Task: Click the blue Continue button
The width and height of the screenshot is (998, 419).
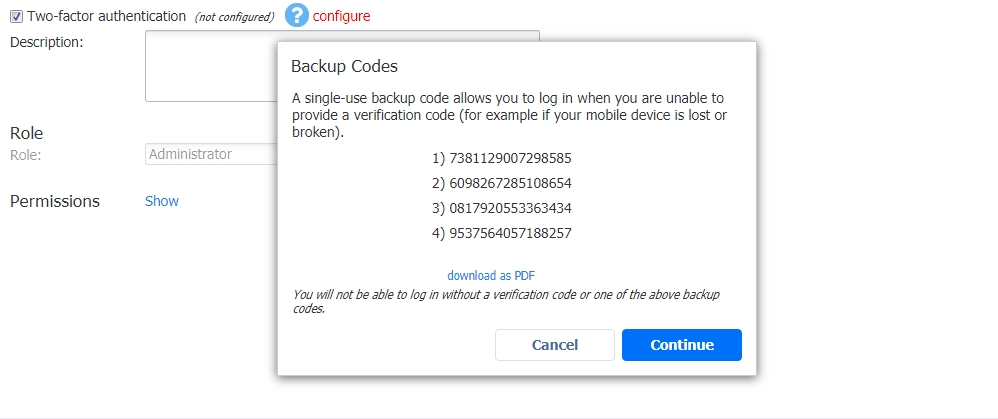Action: point(682,345)
